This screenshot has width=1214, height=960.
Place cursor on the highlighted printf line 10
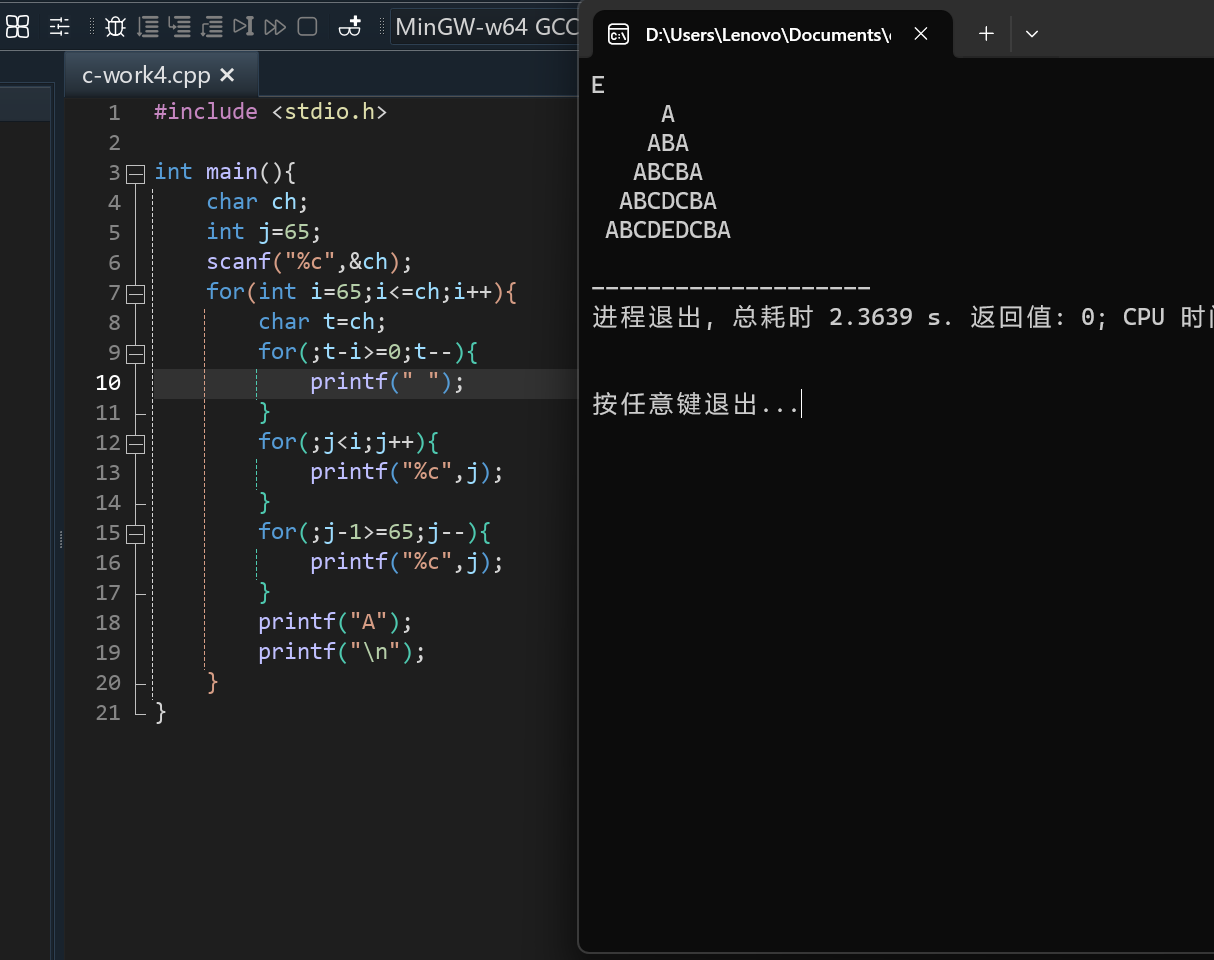pyautogui.click(x=385, y=382)
